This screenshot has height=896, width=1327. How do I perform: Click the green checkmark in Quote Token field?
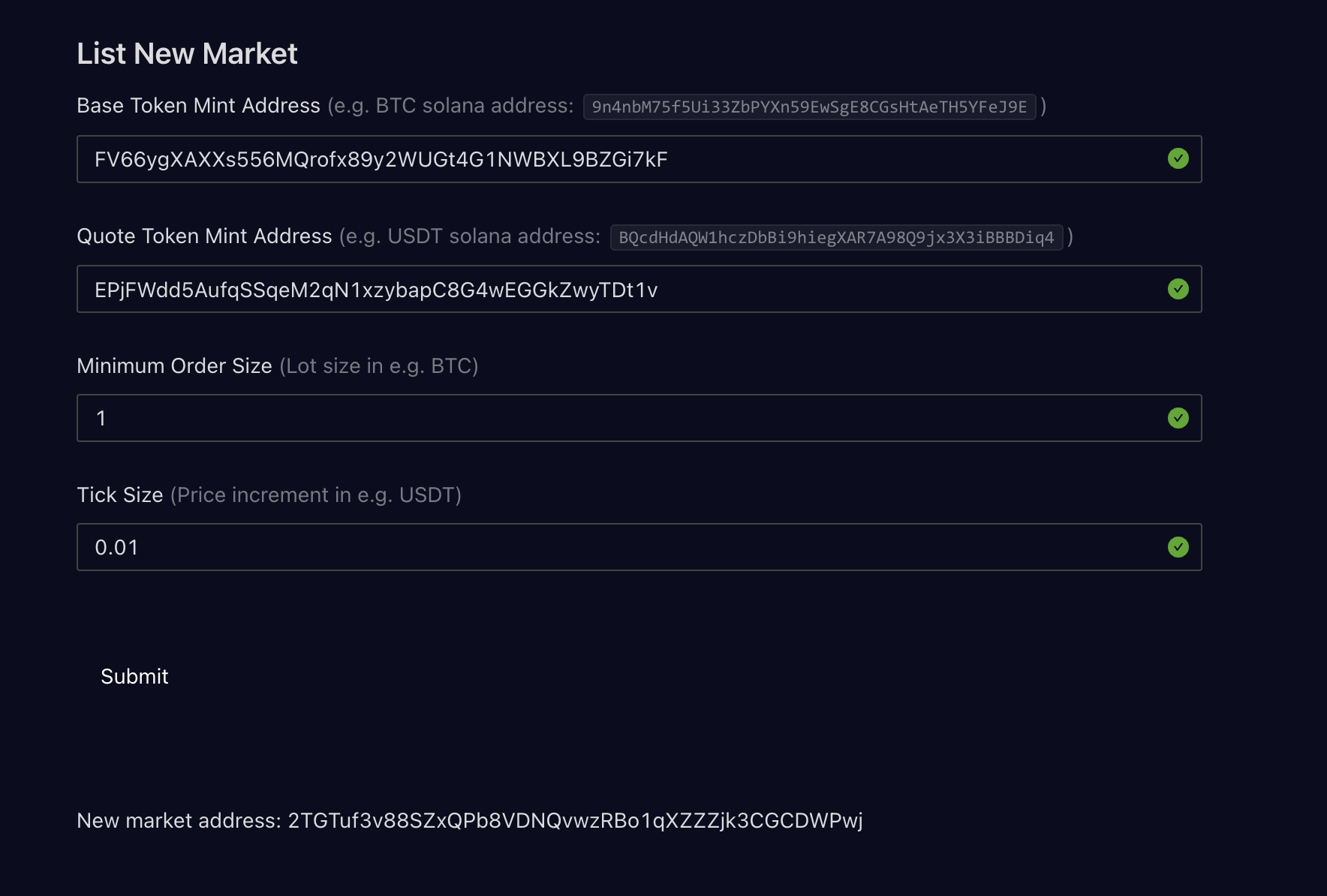click(x=1178, y=289)
